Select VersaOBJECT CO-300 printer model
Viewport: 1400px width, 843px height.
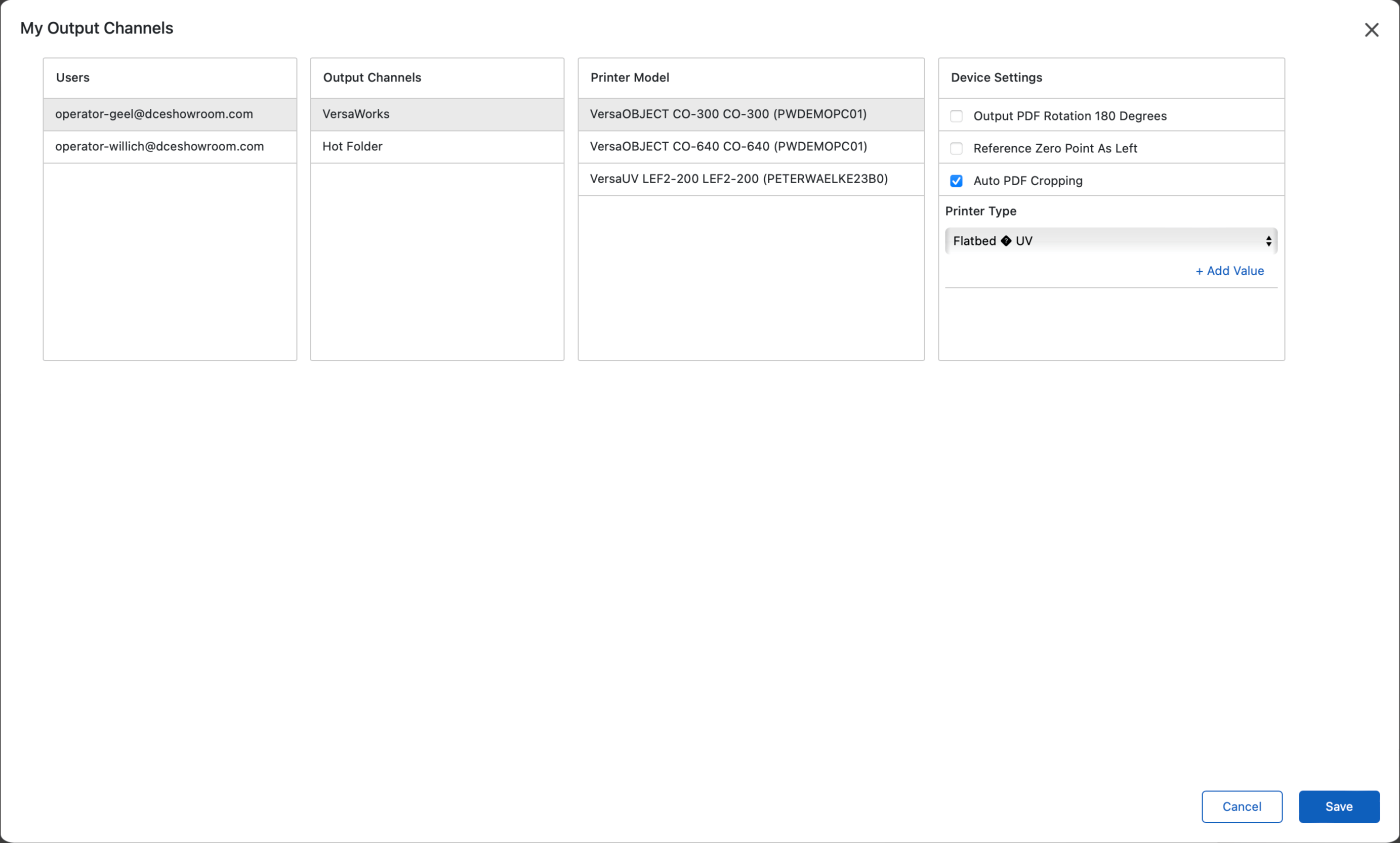click(x=751, y=114)
